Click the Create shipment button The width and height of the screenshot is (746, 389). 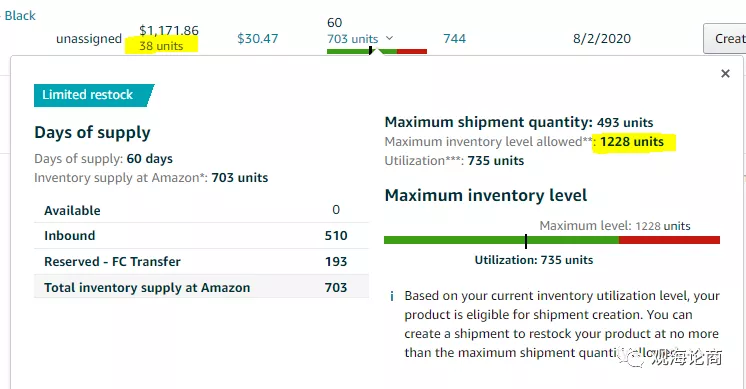pyautogui.click(x=725, y=39)
